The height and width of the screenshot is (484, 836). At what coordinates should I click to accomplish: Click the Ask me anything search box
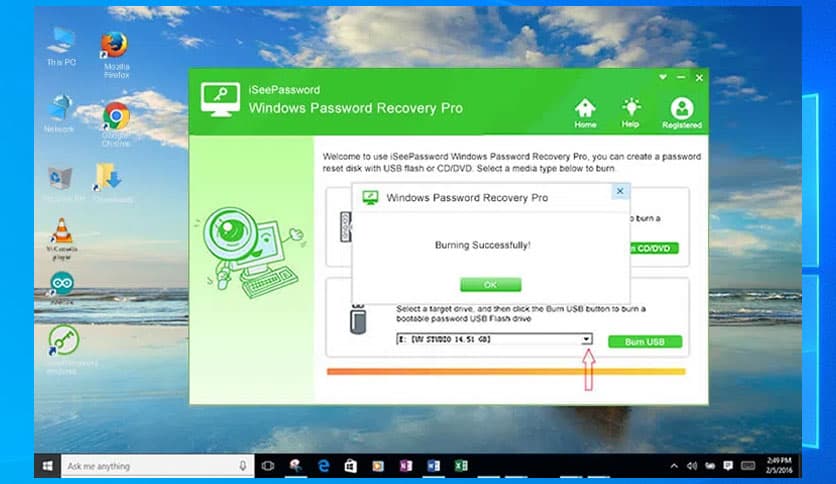pyautogui.click(x=157, y=466)
